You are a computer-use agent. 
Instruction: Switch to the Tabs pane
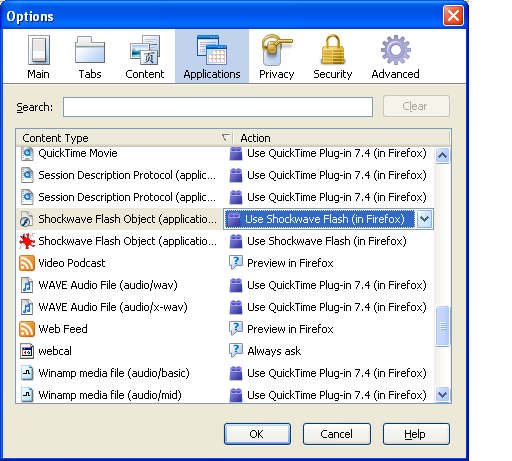[90, 57]
